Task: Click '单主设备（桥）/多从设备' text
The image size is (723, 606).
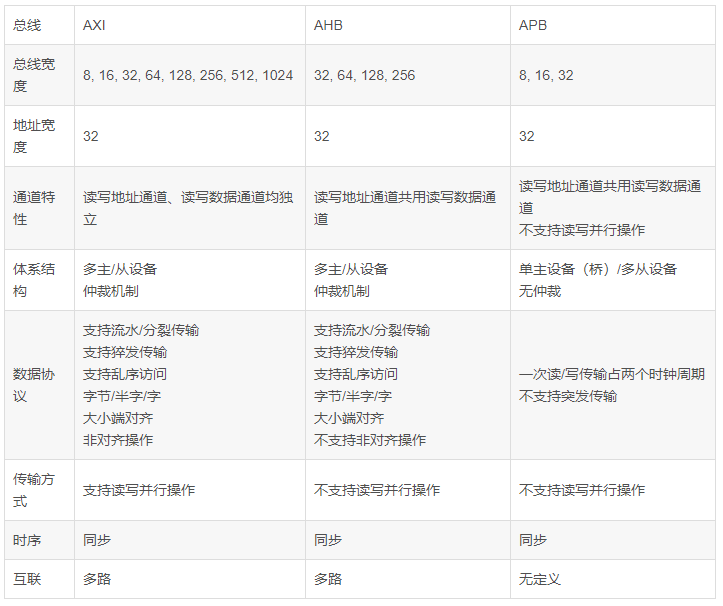Action: (598, 269)
